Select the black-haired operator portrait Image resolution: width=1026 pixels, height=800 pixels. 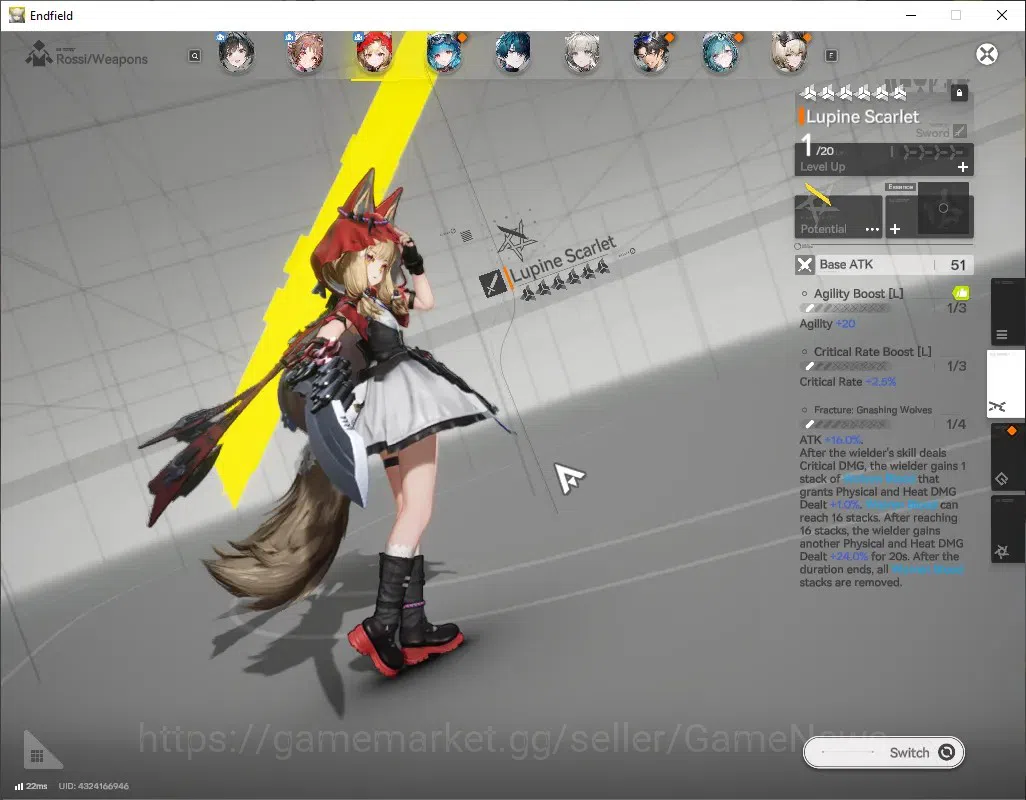(236, 52)
